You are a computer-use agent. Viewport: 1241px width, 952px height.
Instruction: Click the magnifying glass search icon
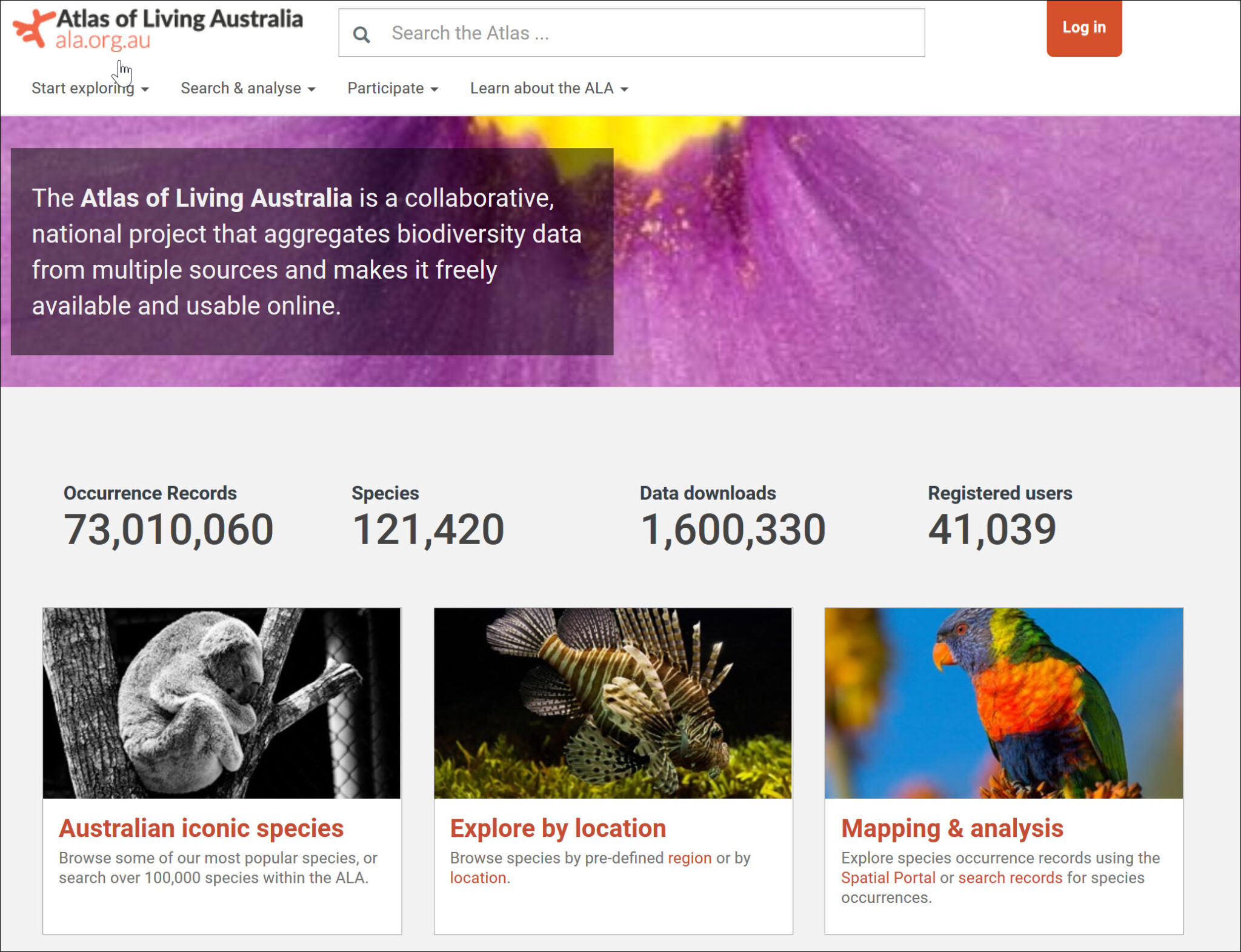point(363,35)
